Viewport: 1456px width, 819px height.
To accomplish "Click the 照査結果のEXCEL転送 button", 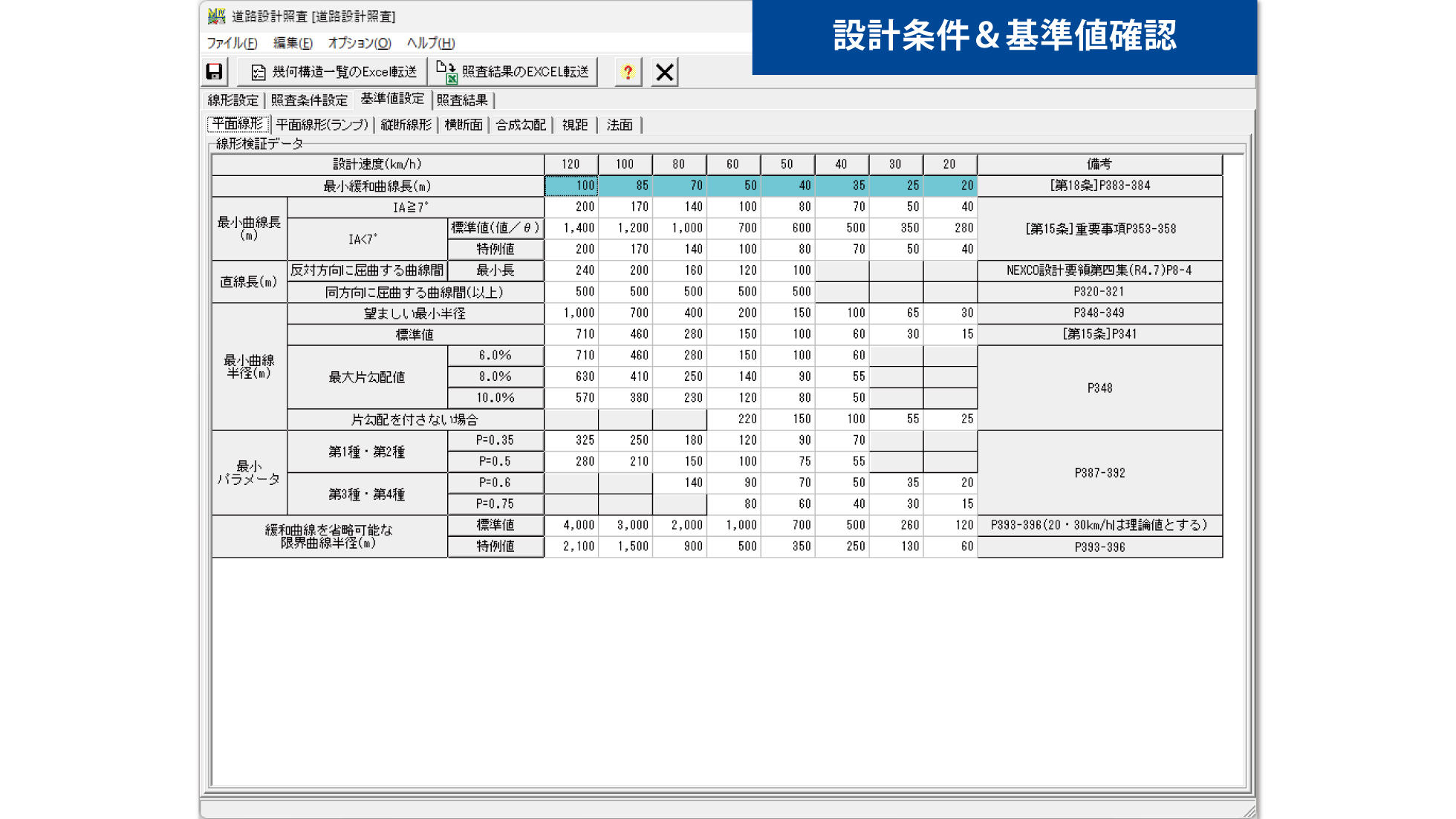I will [x=513, y=71].
